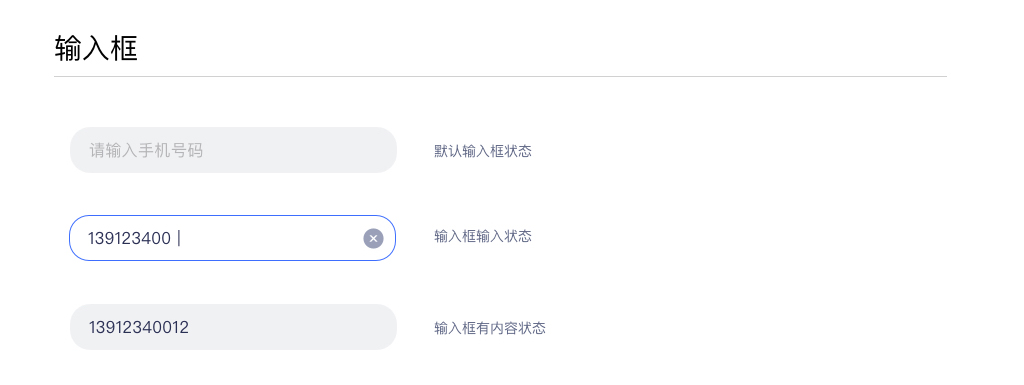Focus the empty 请输入手机号码 input field
The image size is (1024, 385).
233,150
